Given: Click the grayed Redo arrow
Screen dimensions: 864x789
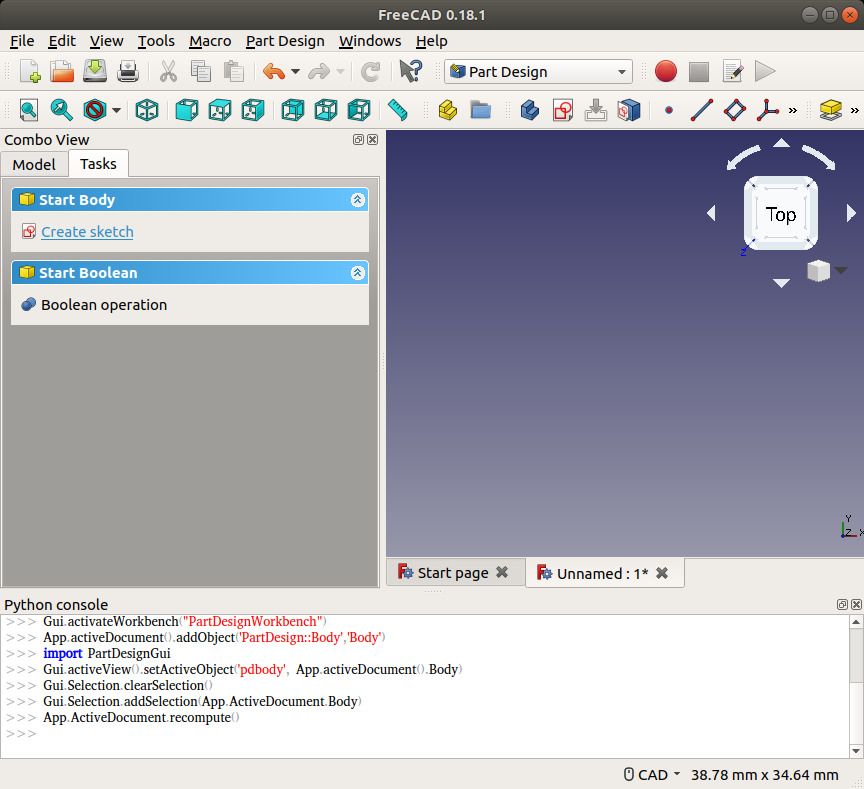Looking at the screenshot, I should click(x=319, y=72).
